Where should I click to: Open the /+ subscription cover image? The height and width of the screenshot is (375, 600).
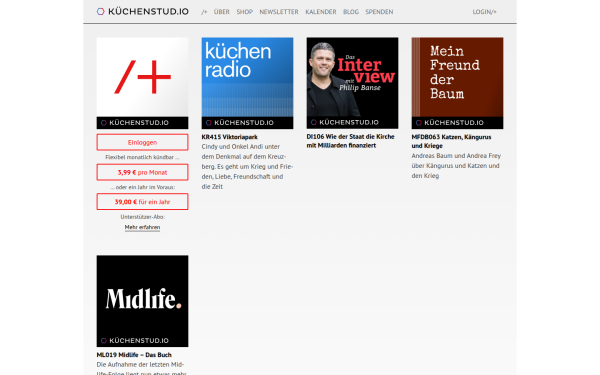(142, 83)
